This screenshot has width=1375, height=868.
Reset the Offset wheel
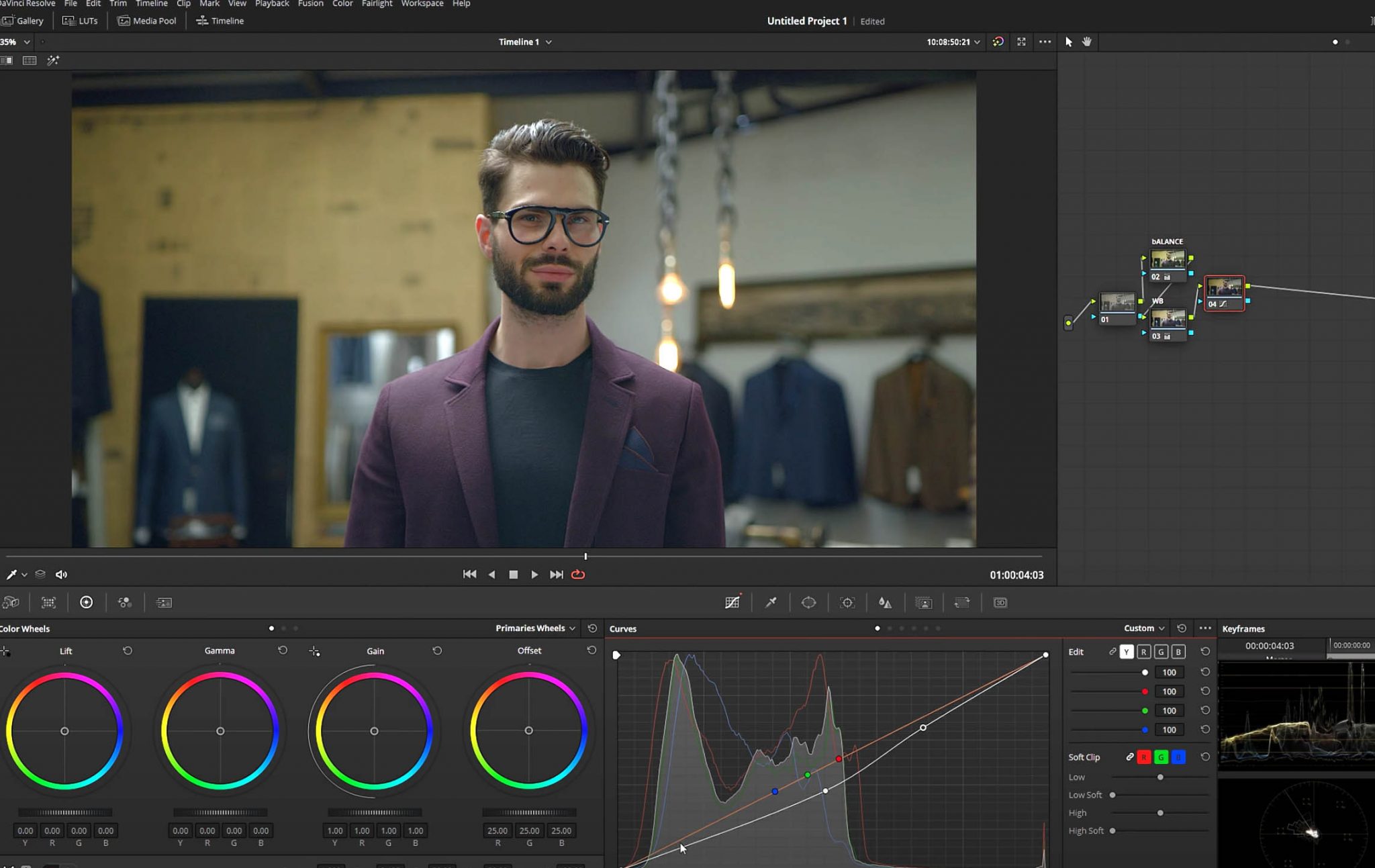591,650
